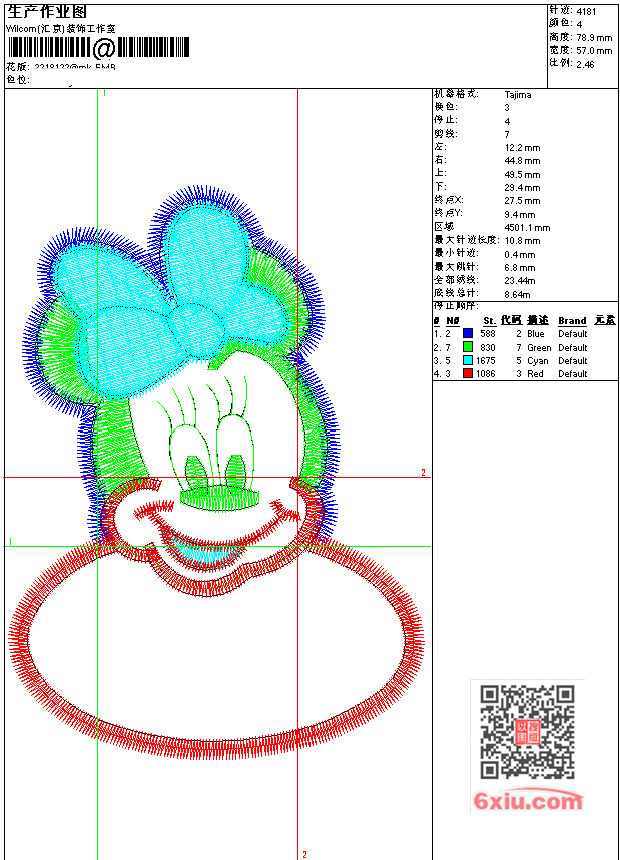
Task: Click "Default" brand in the Cyan row
Action: coord(573,361)
